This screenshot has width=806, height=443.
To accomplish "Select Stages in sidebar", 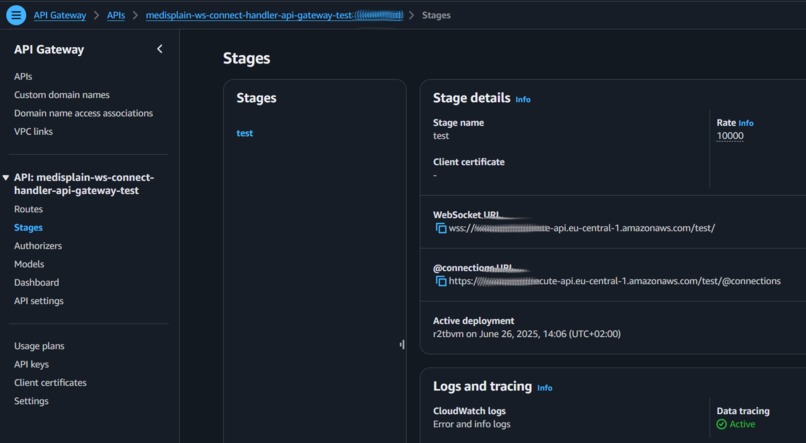I will click(x=28, y=228).
